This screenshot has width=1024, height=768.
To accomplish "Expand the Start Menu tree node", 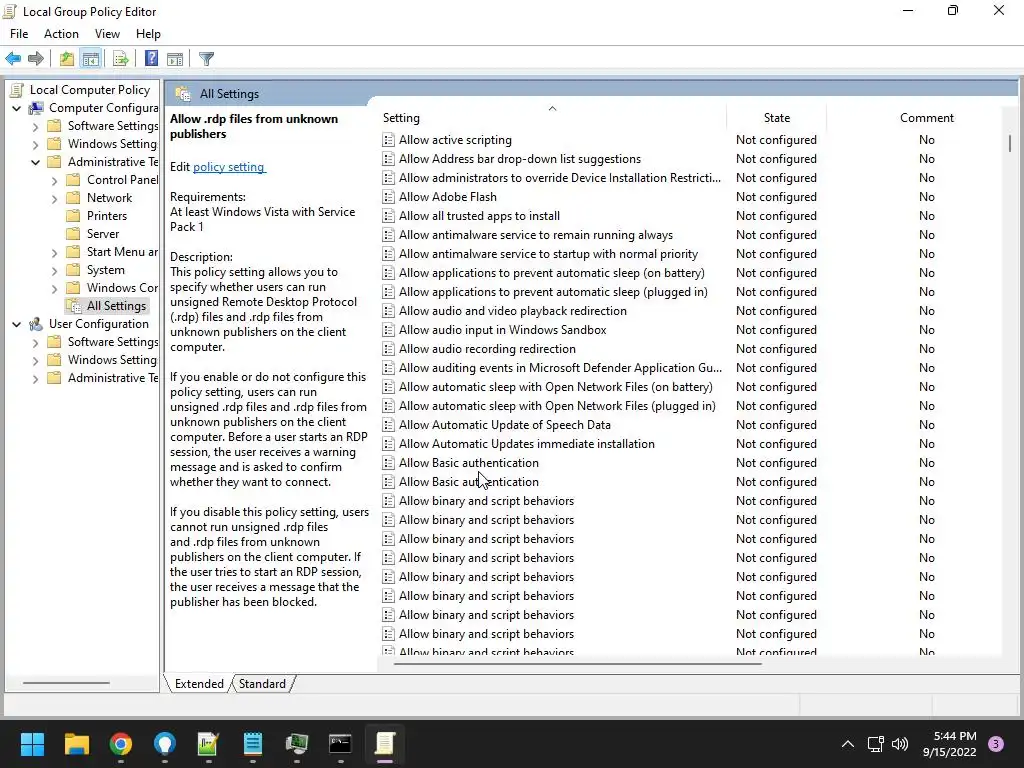I will [x=54, y=252].
